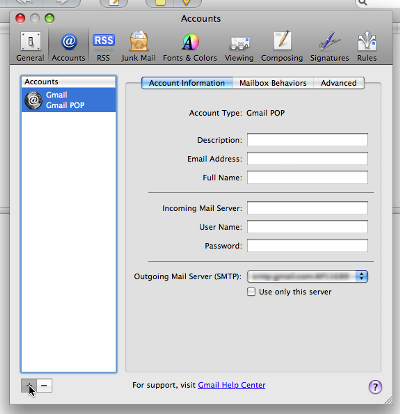Viewport: 400px width, 414px height.
Task: Click the Full Name input field
Action: click(x=307, y=177)
